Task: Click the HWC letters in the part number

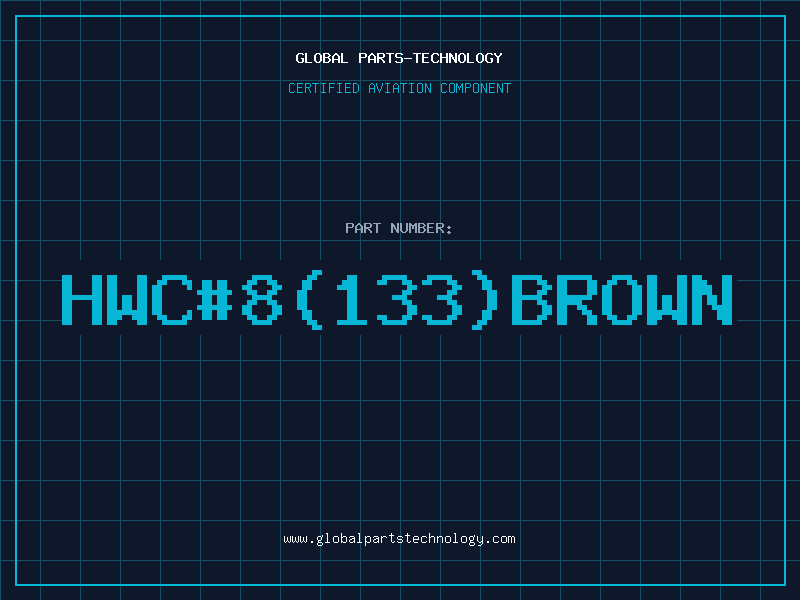Action: click(x=128, y=299)
